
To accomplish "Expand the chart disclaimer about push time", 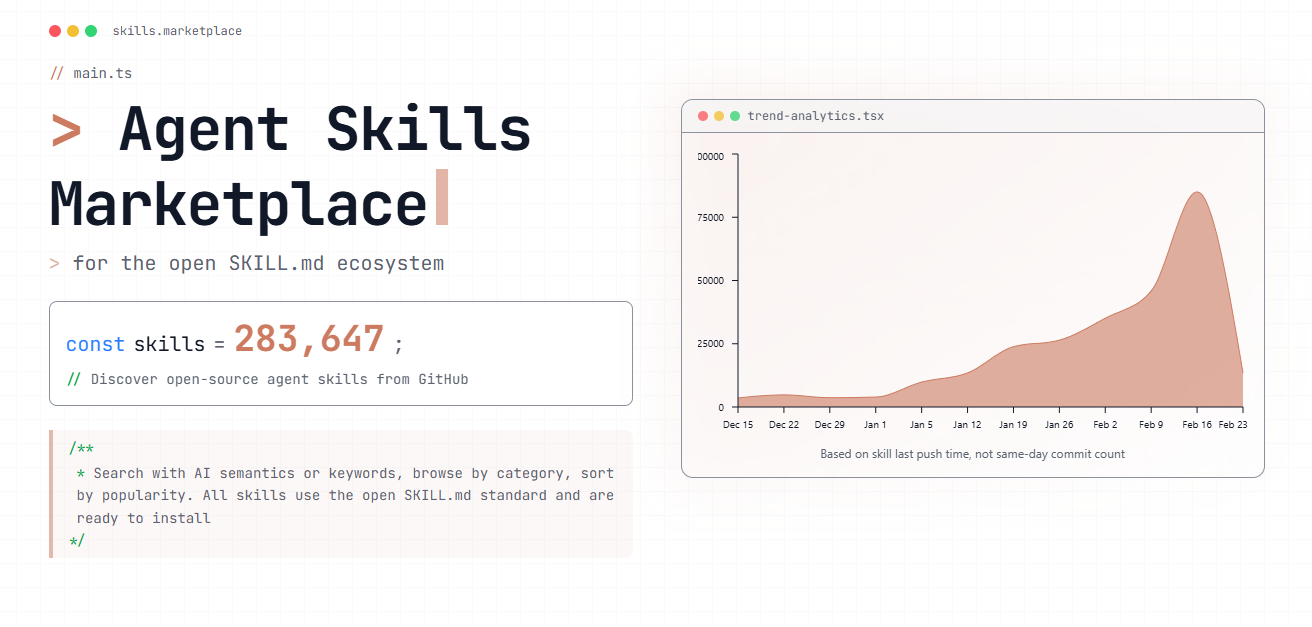I will coord(972,453).
